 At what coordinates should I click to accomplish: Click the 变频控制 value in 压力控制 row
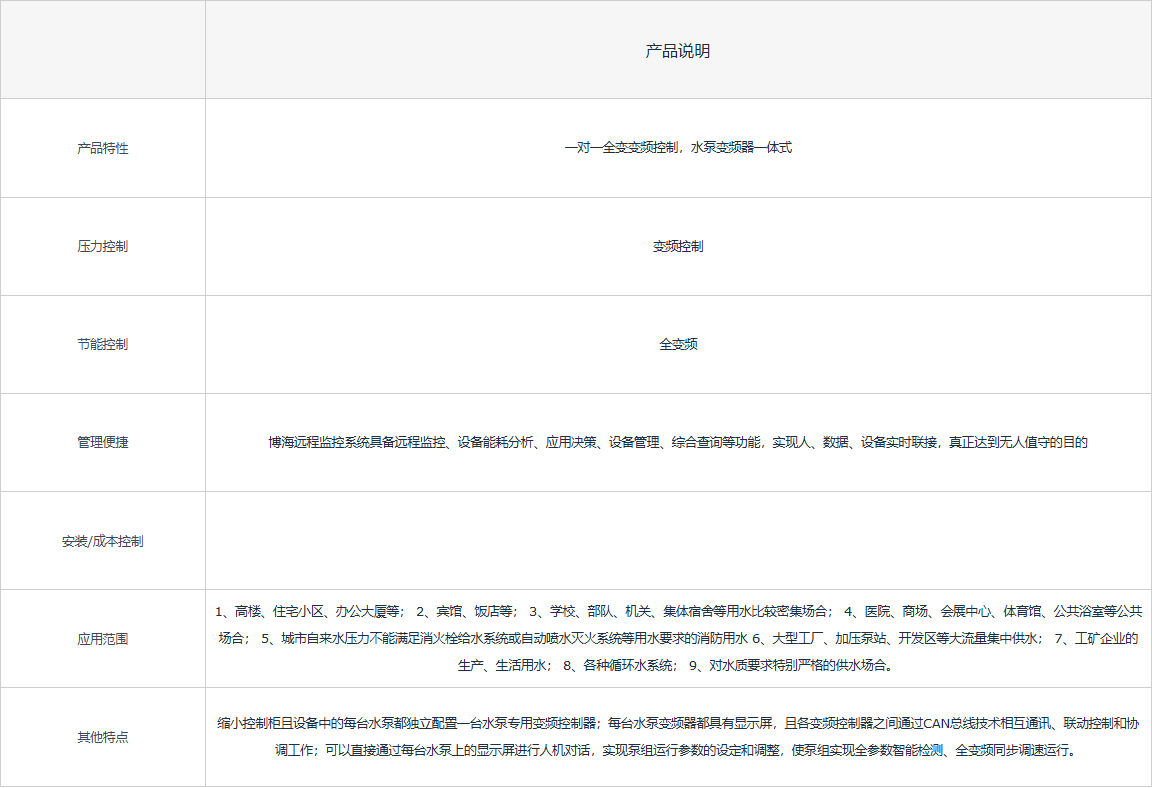point(678,246)
